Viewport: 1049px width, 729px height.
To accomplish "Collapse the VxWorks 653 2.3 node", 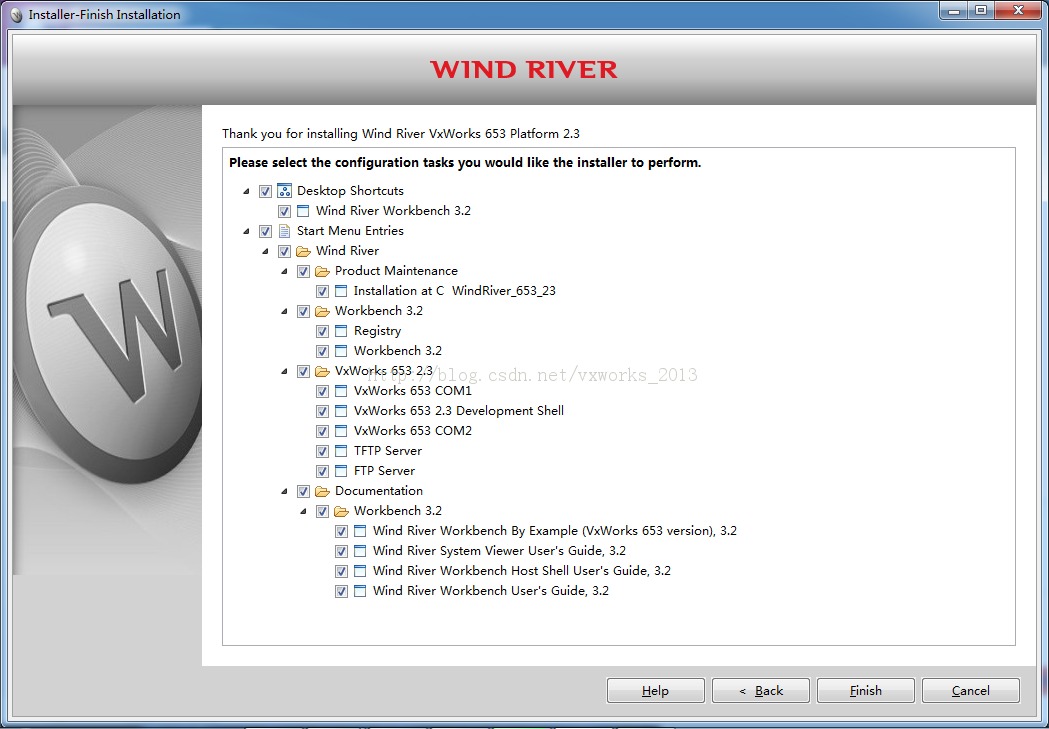I will tap(284, 372).
